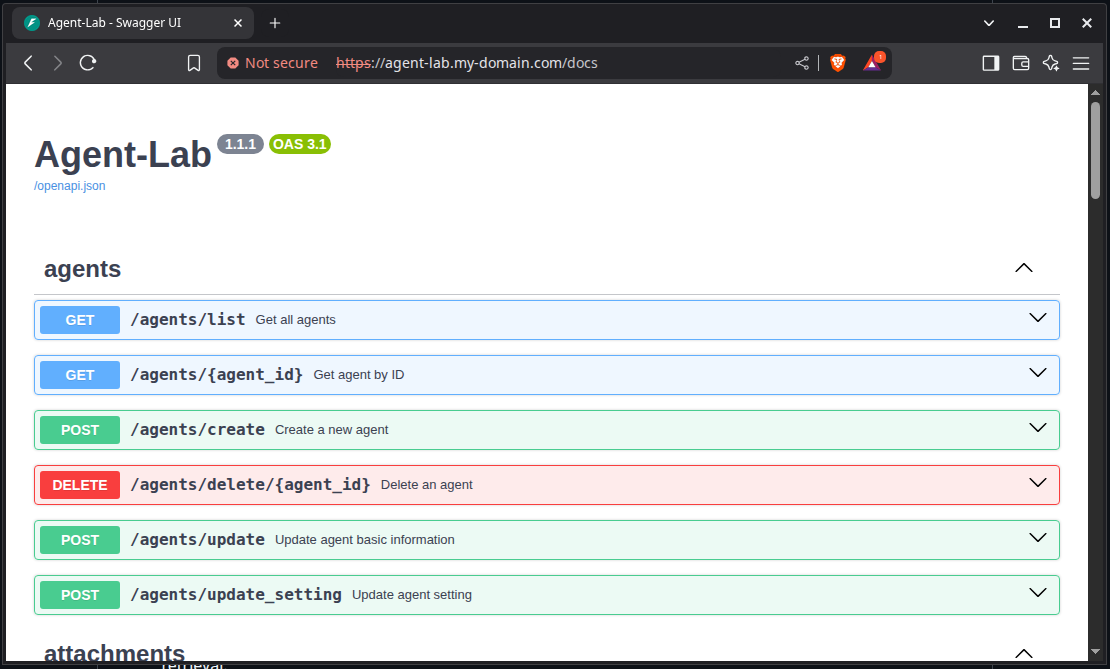Bookmark this page with the bookmark icon

coord(193,63)
